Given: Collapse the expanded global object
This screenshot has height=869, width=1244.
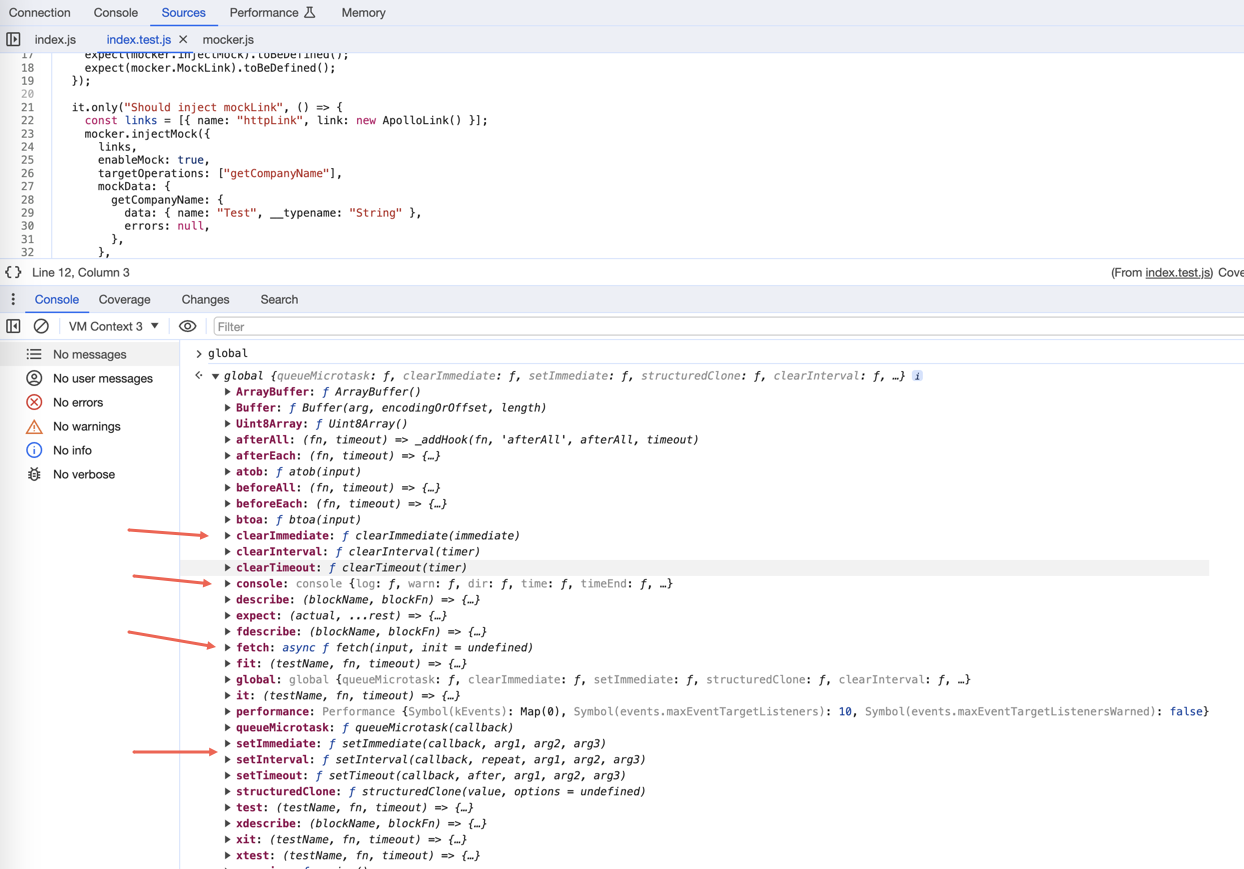Looking at the screenshot, I should pos(215,376).
